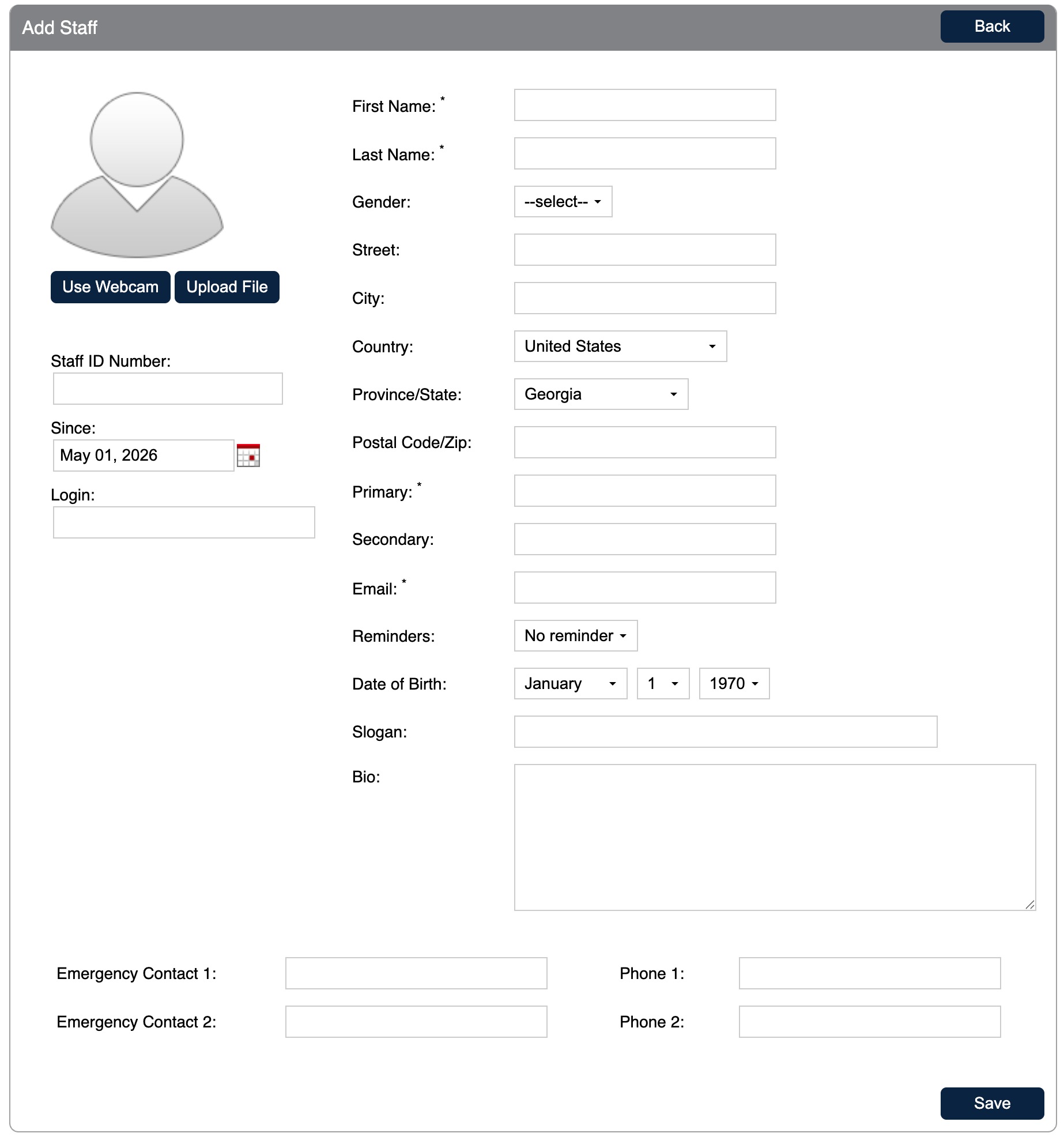The width and height of the screenshot is (1064, 1137).
Task: Click the Postal Code/Zip field
Action: [x=645, y=442]
